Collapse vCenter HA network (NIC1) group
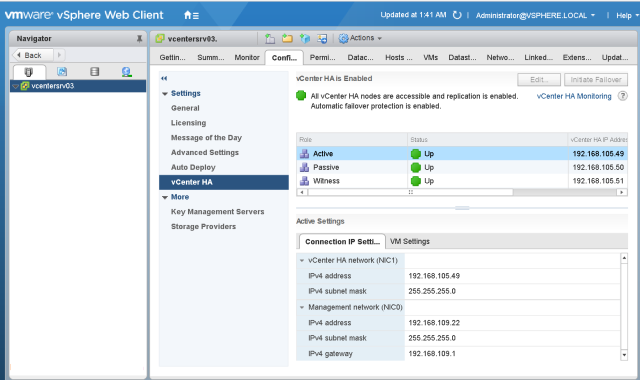This screenshot has height=380, width=640. tap(302, 260)
